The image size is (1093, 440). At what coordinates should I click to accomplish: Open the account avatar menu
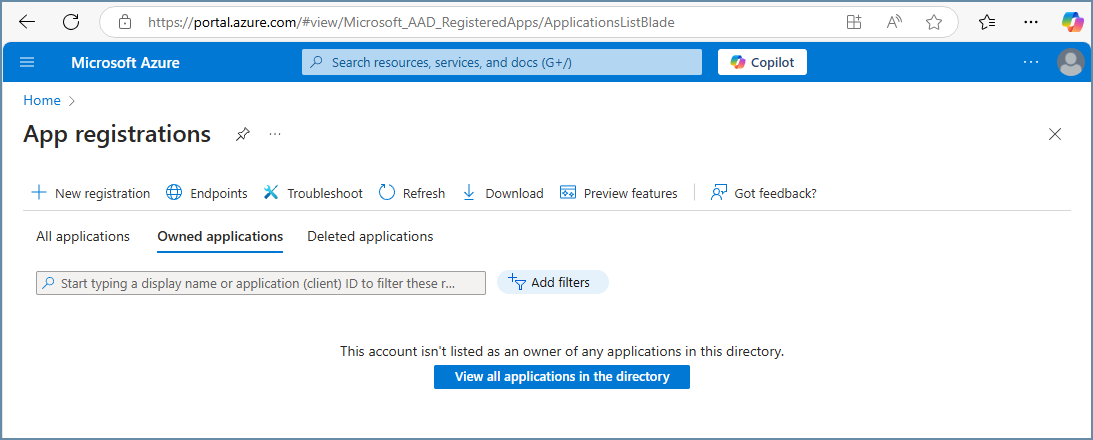pos(1071,62)
